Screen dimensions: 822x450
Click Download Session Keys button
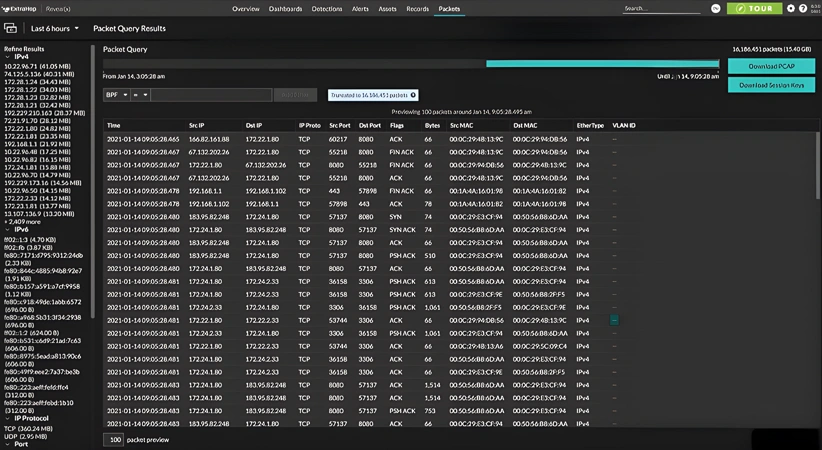pos(771,85)
